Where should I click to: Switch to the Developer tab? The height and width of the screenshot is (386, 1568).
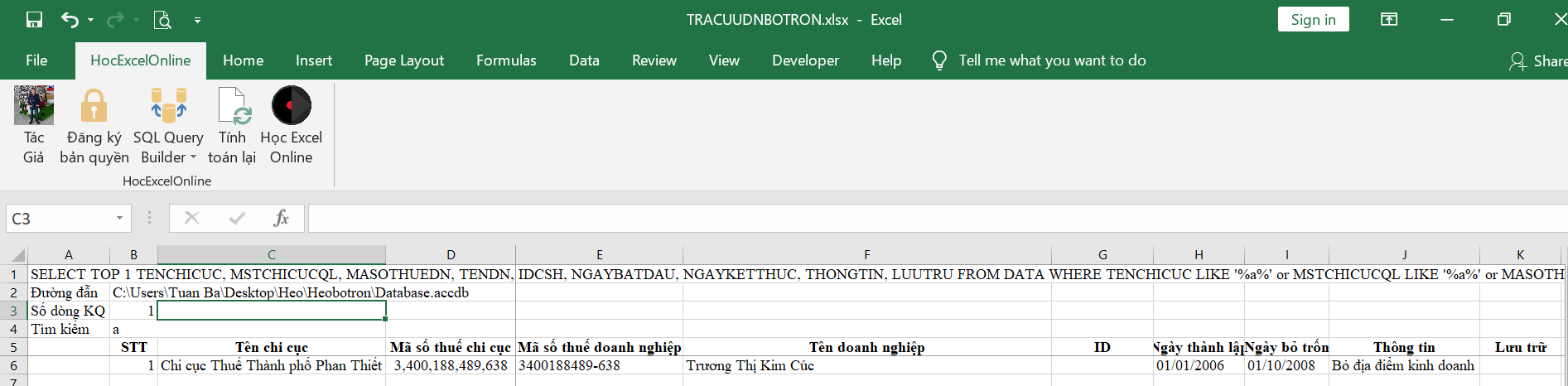[805, 60]
